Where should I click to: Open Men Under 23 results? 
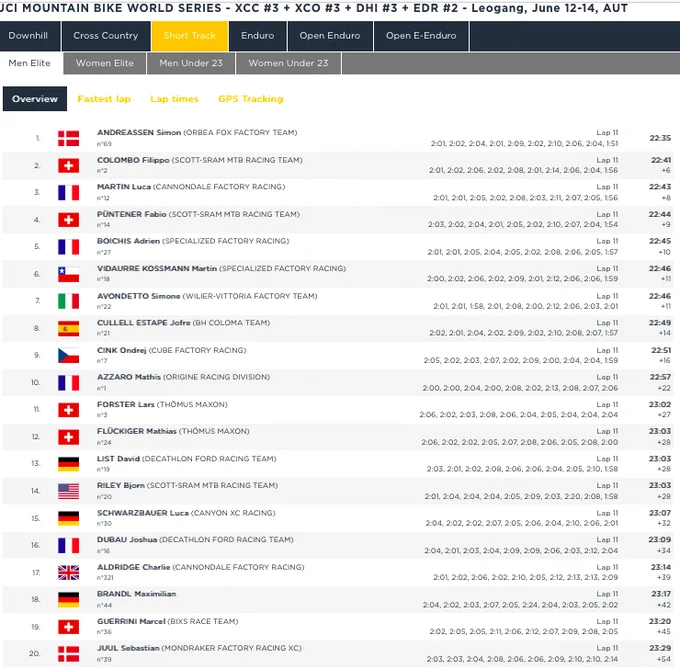coord(191,63)
